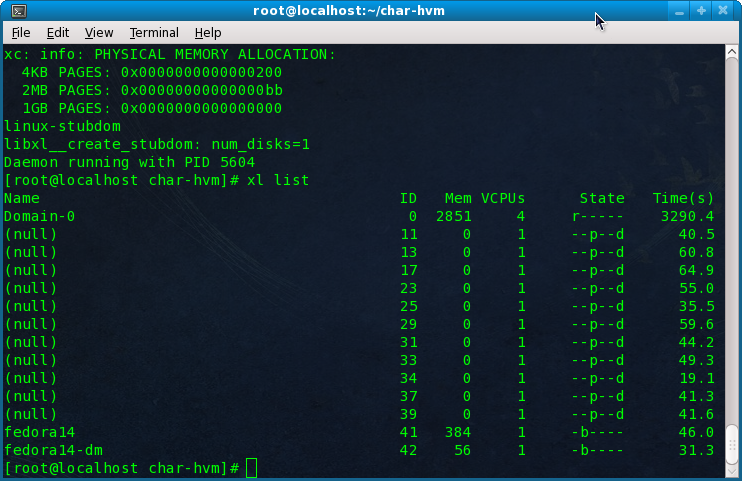Viewport: 742px width, 481px height.
Task: Open the File menu
Action: click(x=21, y=33)
